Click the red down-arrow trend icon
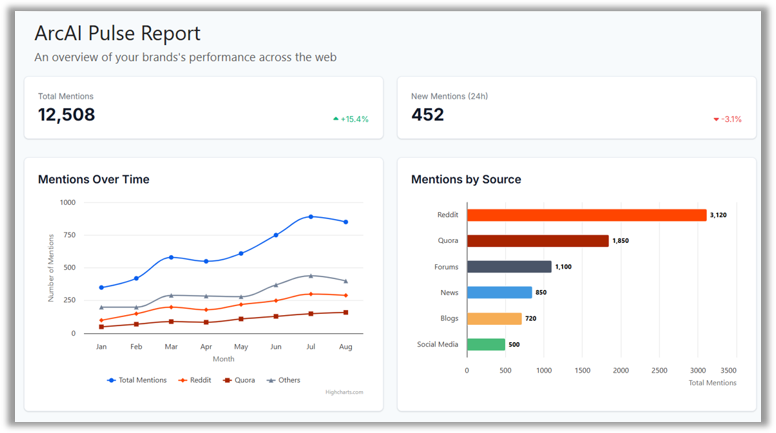This screenshot has width=776, height=433. [716, 119]
